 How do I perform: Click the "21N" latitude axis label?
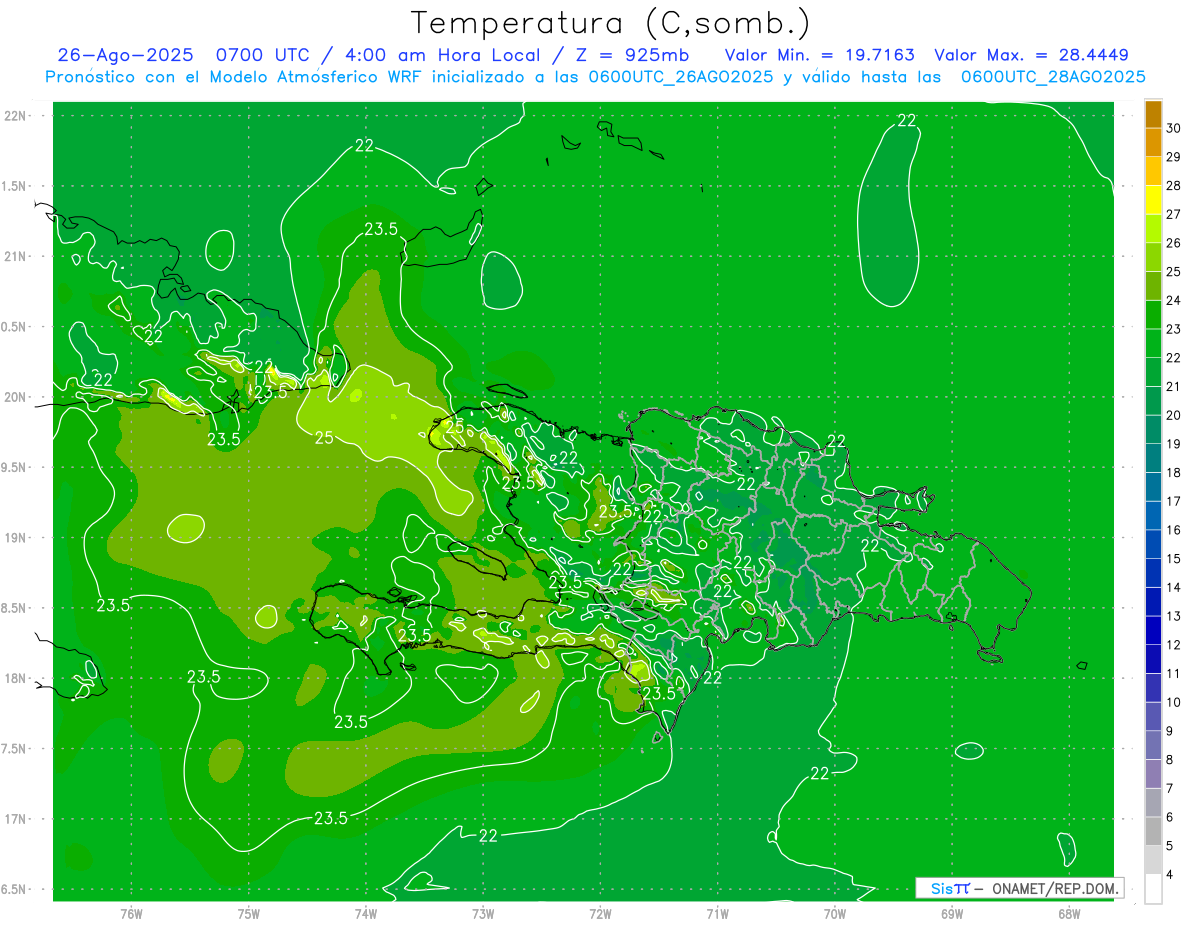pos(15,256)
